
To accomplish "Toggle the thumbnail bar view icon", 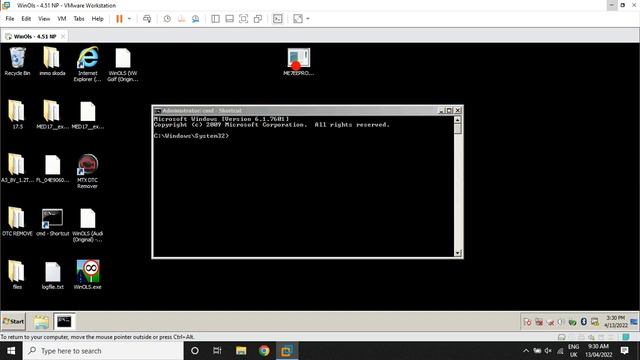I will click(x=229, y=19).
